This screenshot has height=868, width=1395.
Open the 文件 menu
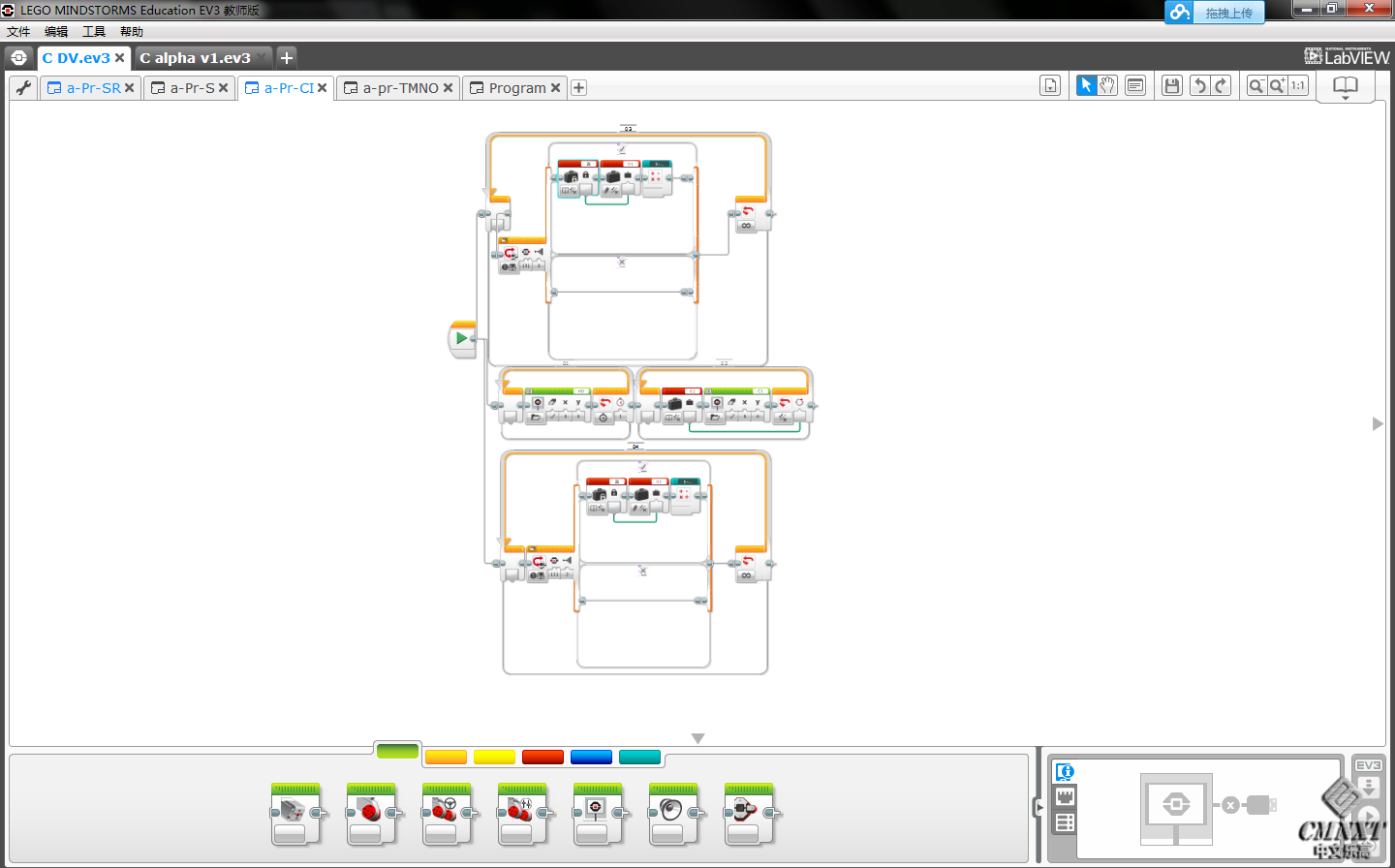click(x=18, y=32)
